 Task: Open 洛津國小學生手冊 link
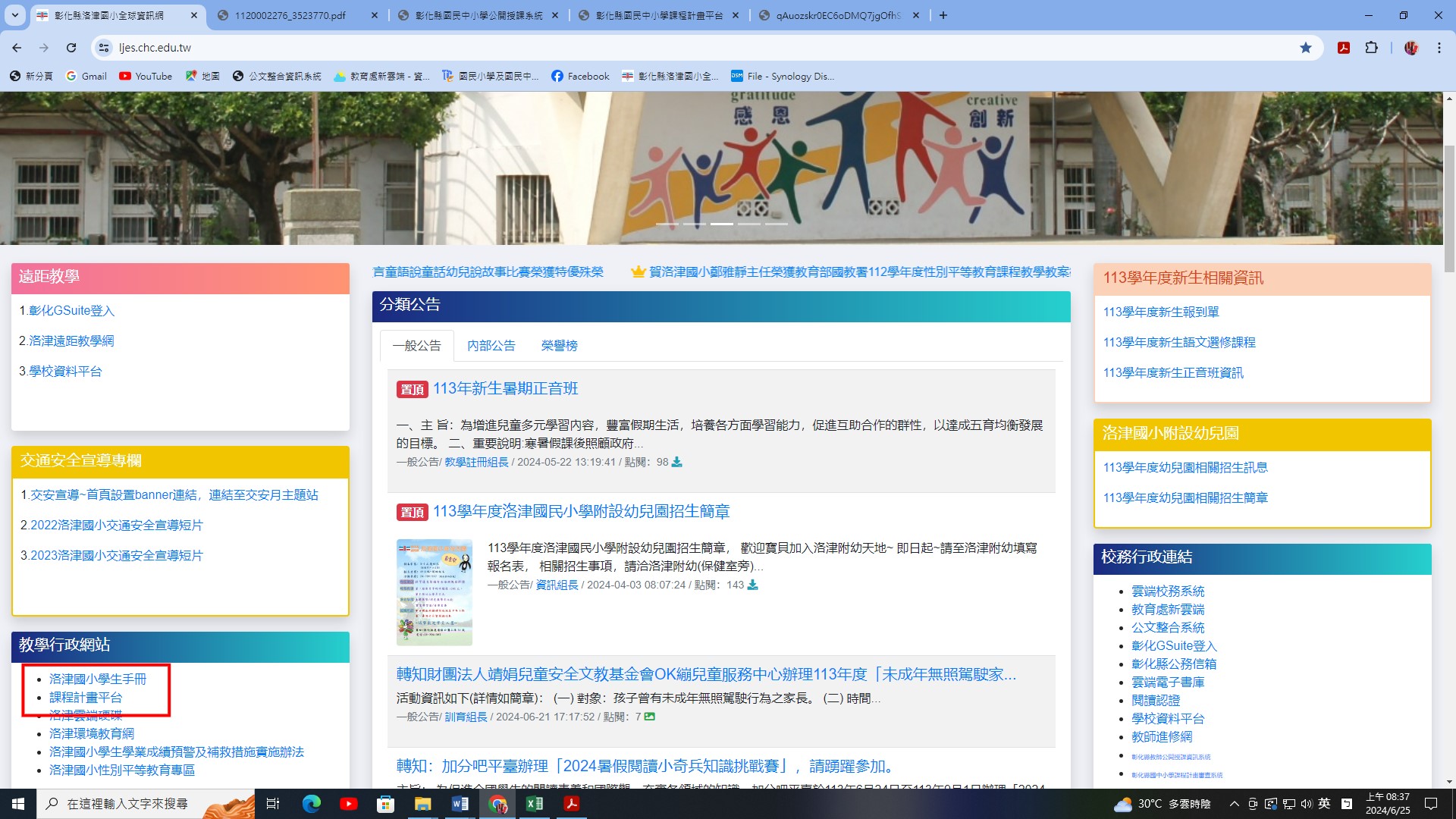click(x=98, y=679)
